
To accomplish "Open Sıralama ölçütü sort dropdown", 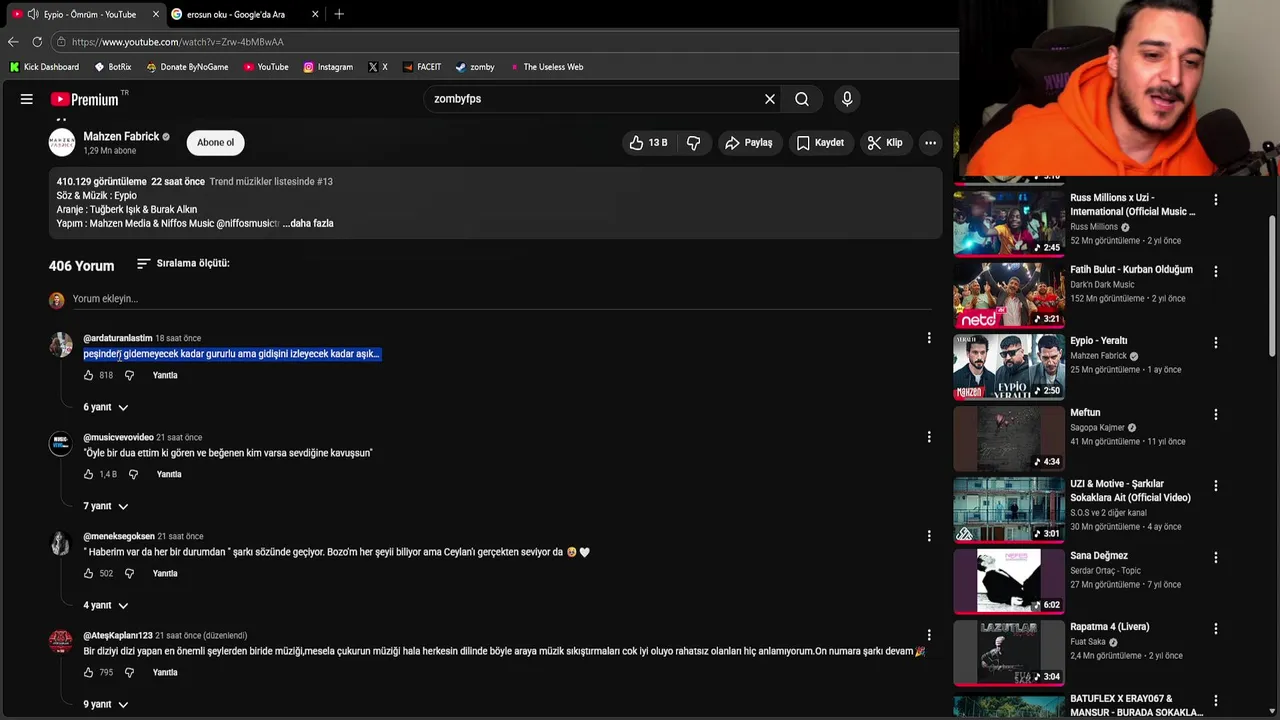I will (183, 263).
